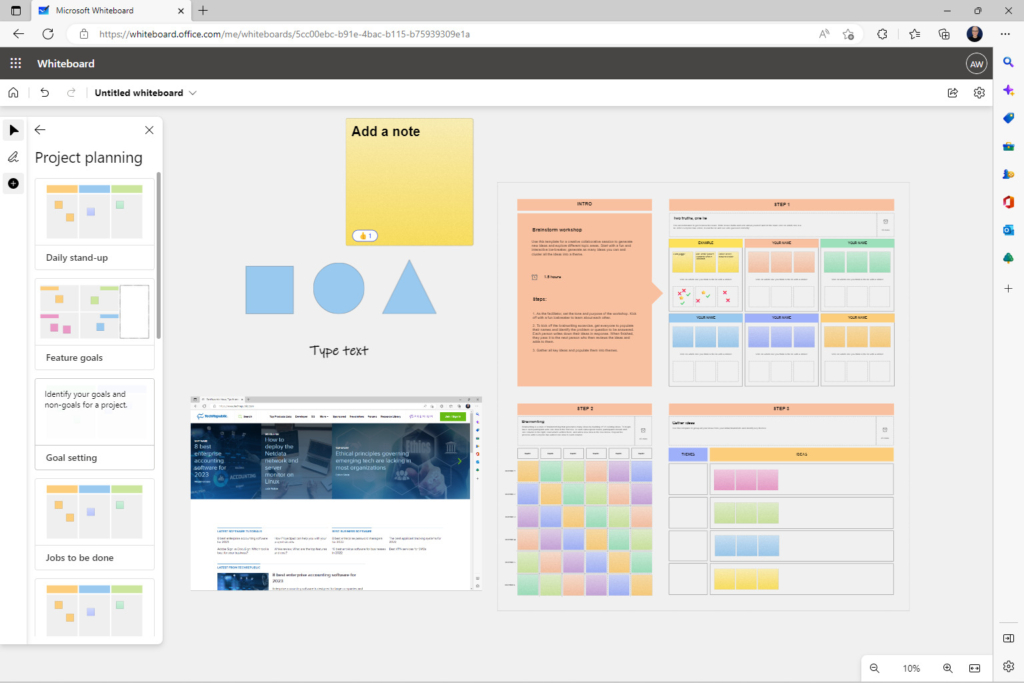This screenshot has width=1024, height=683.
Task: Open Copilot in the Edge sidebar
Action: point(1009,90)
